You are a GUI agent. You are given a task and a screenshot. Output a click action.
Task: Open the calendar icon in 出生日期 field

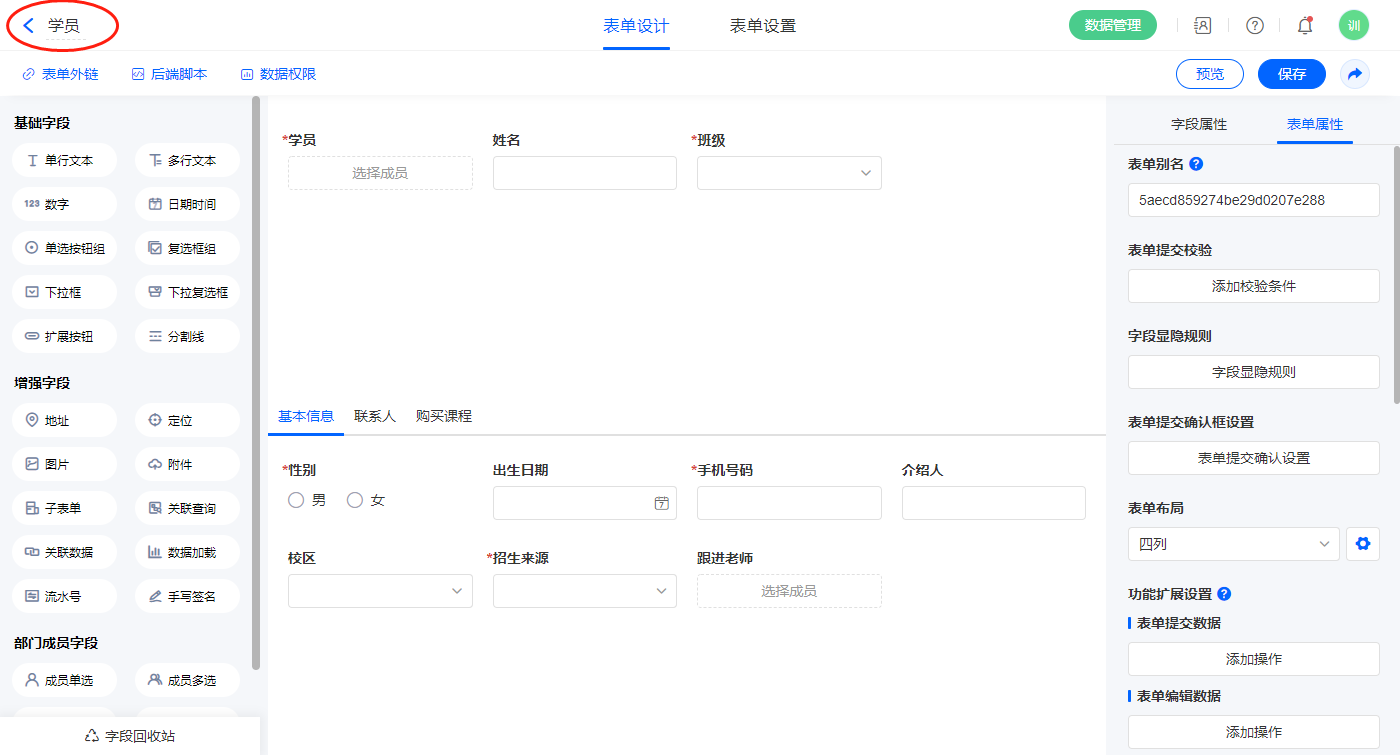tap(661, 503)
